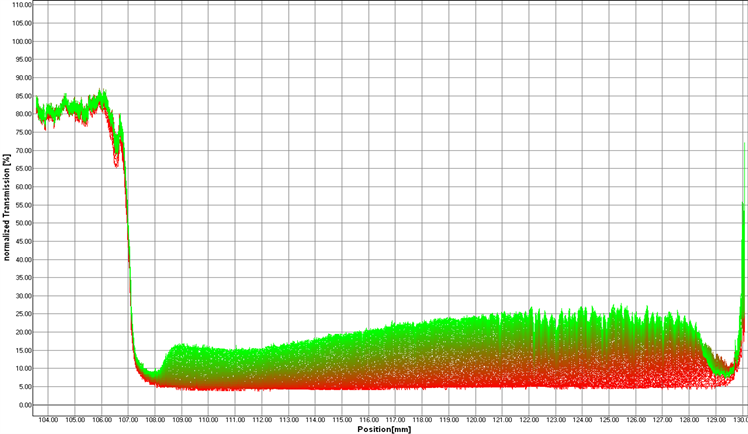Click the "normalized Transmission [%]" y-axis title

[x=7, y=205]
